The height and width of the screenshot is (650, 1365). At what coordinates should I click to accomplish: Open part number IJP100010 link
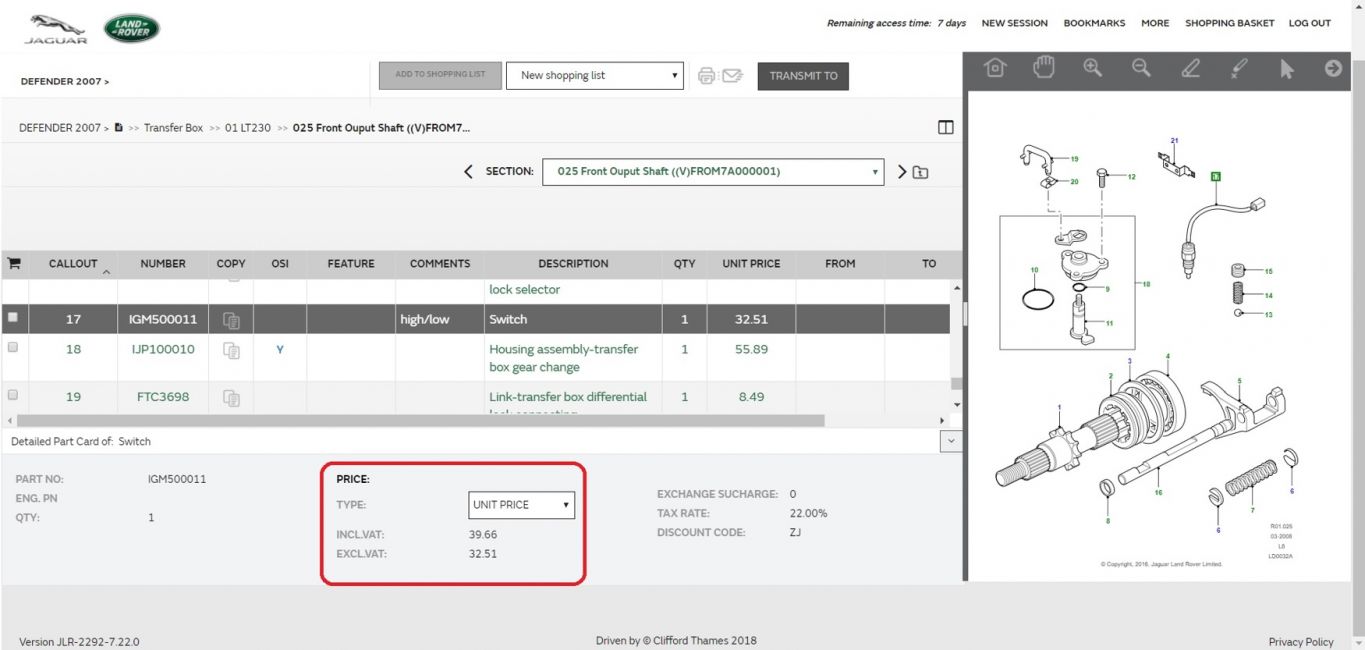pos(163,349)
